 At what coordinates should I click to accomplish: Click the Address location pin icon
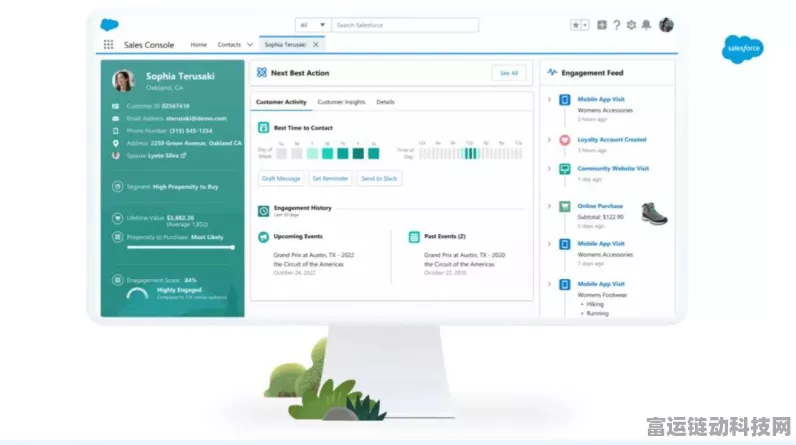[x=116, y=143]
